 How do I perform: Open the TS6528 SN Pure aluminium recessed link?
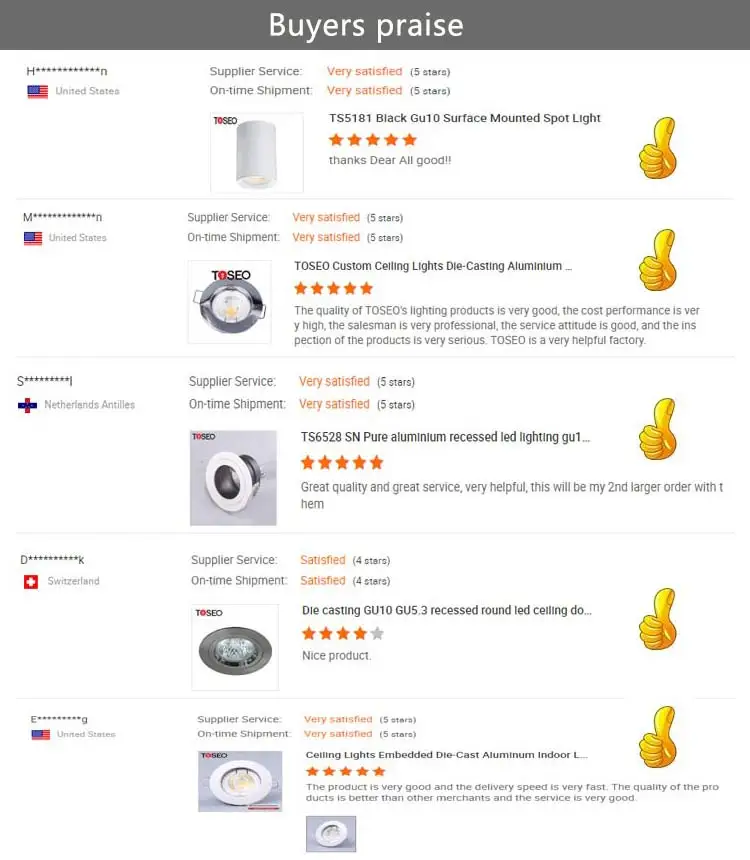coord(445,437)
